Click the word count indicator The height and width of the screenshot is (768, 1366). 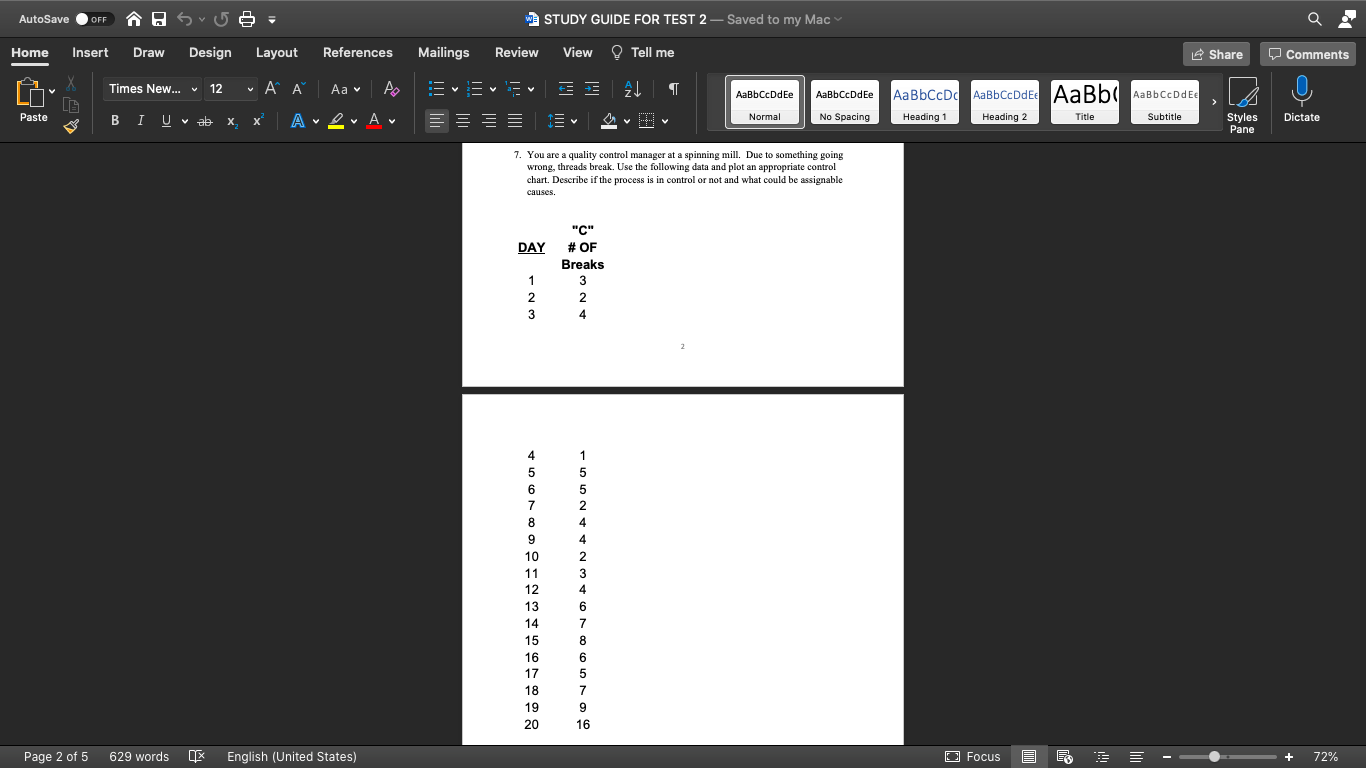point(139,757)
